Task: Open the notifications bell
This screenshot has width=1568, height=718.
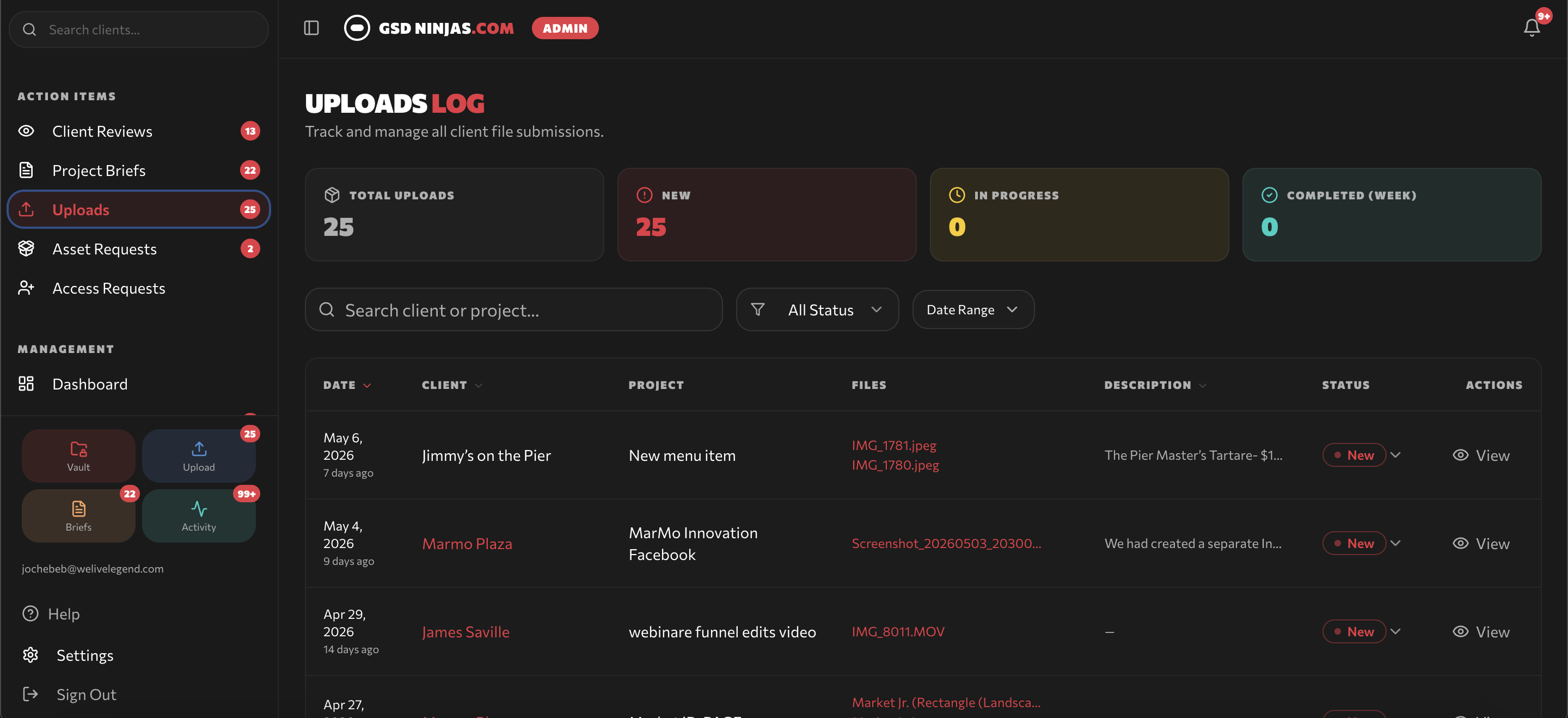Action: 1532,28
